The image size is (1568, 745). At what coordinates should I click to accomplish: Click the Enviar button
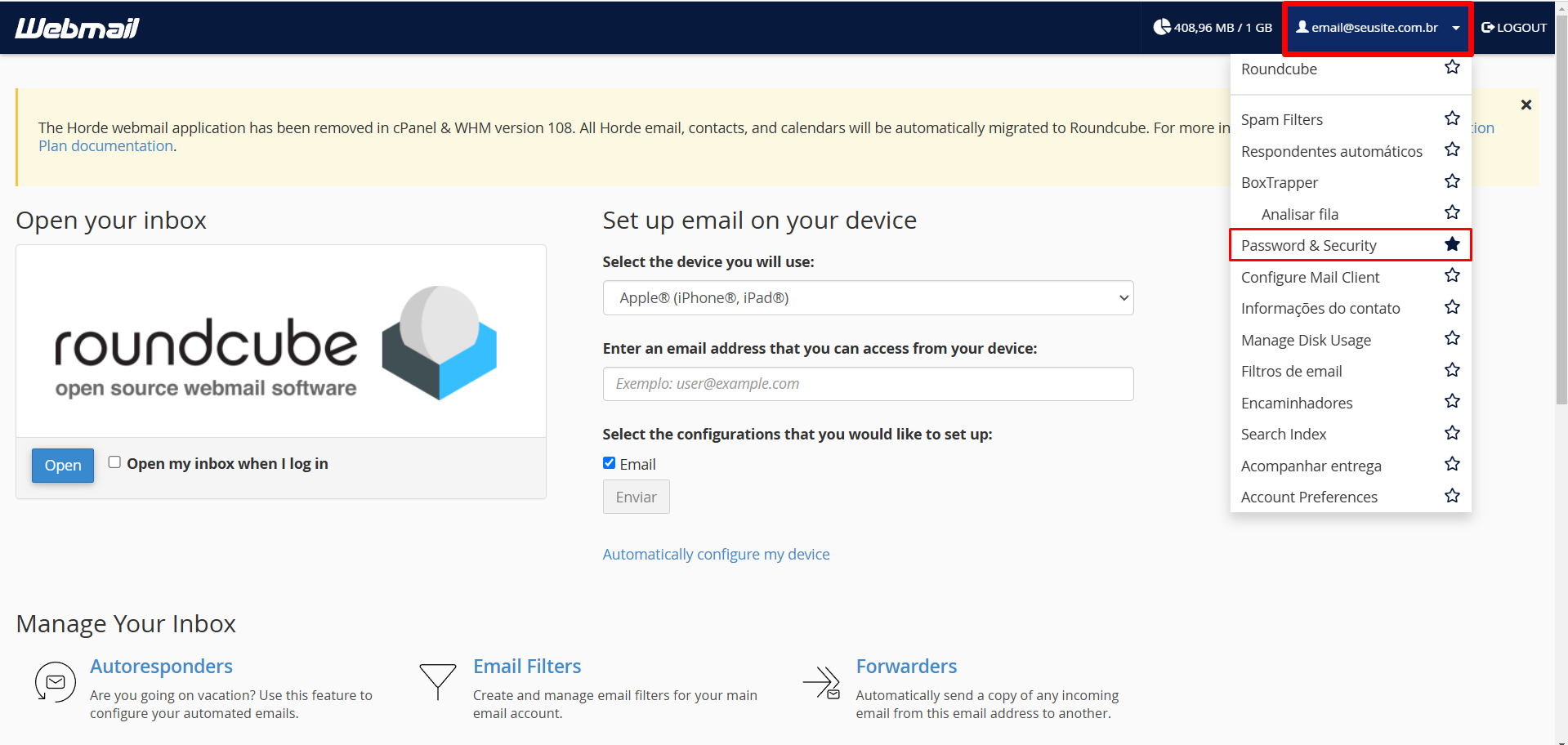(636, 497)
